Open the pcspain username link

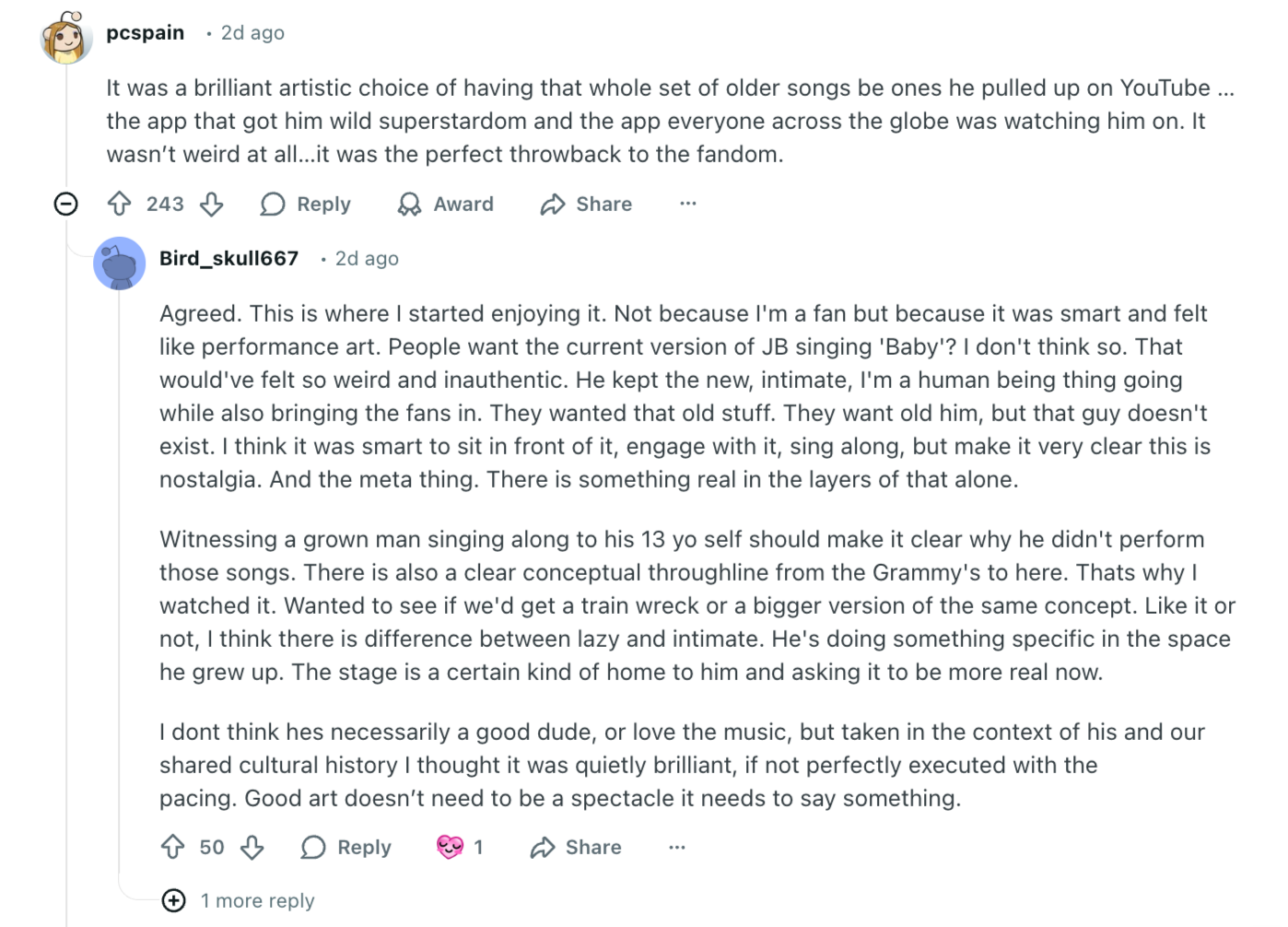(x=145, y=33)
